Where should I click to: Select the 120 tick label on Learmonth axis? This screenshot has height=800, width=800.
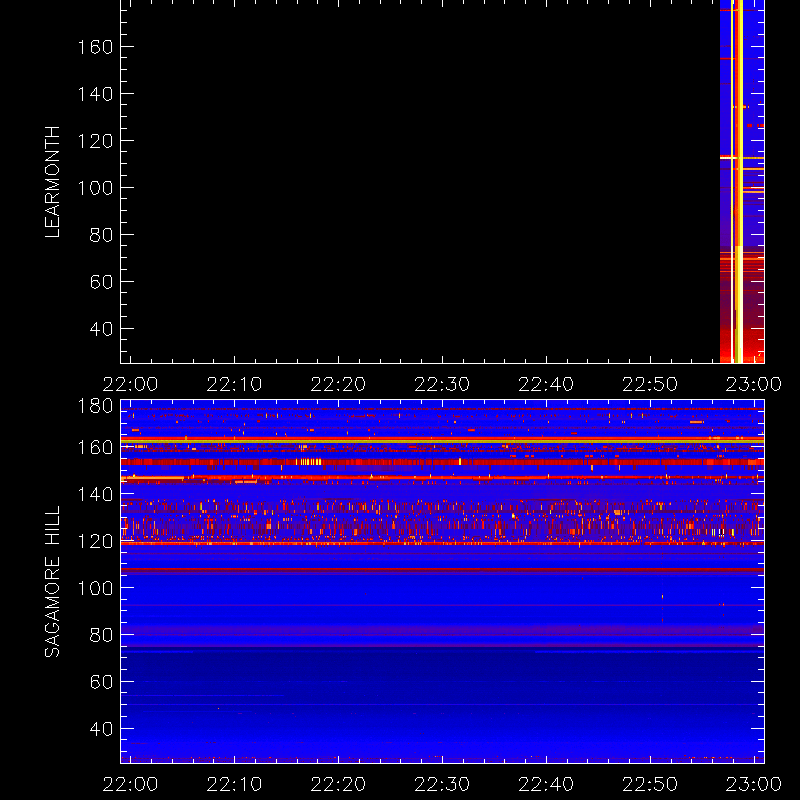(x=95, y=141)
